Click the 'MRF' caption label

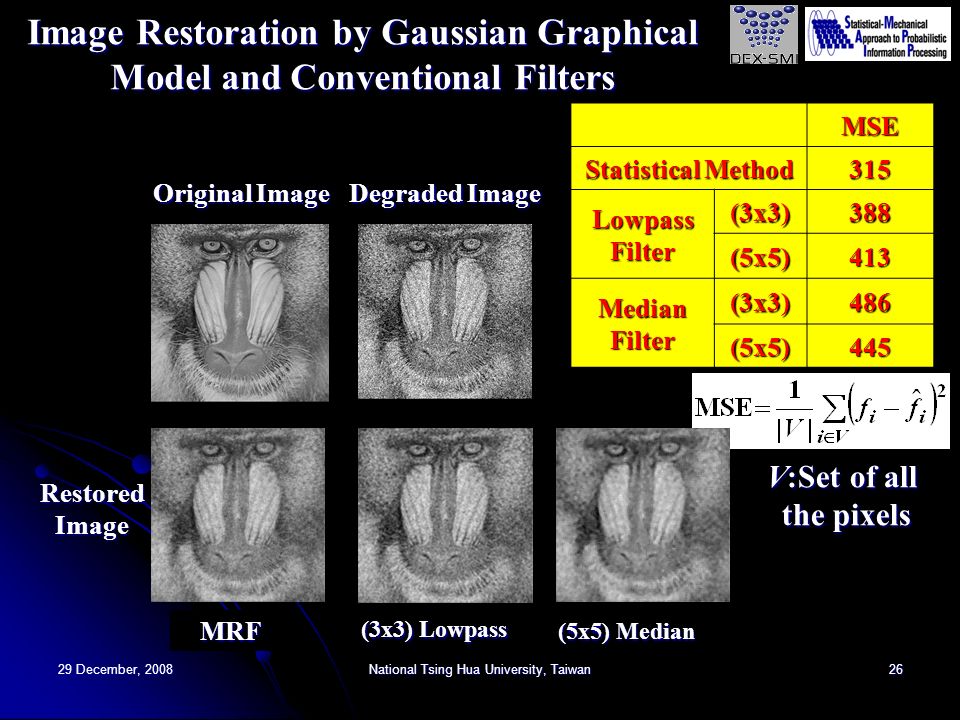point(230,631)
